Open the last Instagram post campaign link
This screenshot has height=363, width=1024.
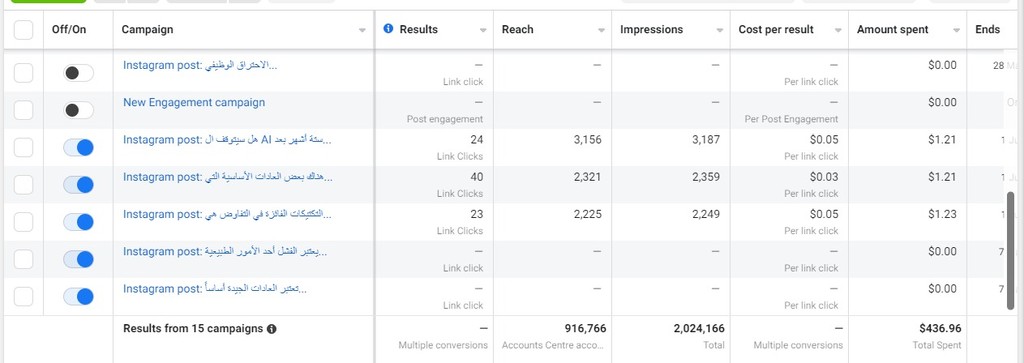point(215,289)
